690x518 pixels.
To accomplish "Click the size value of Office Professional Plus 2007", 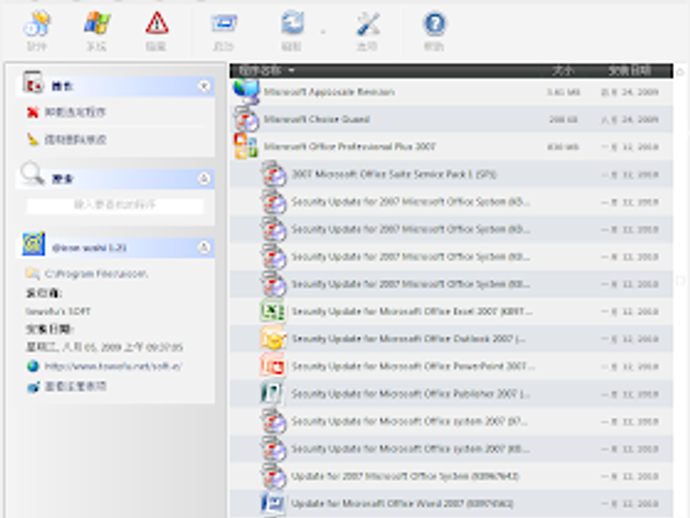I will tap(563, 147).
